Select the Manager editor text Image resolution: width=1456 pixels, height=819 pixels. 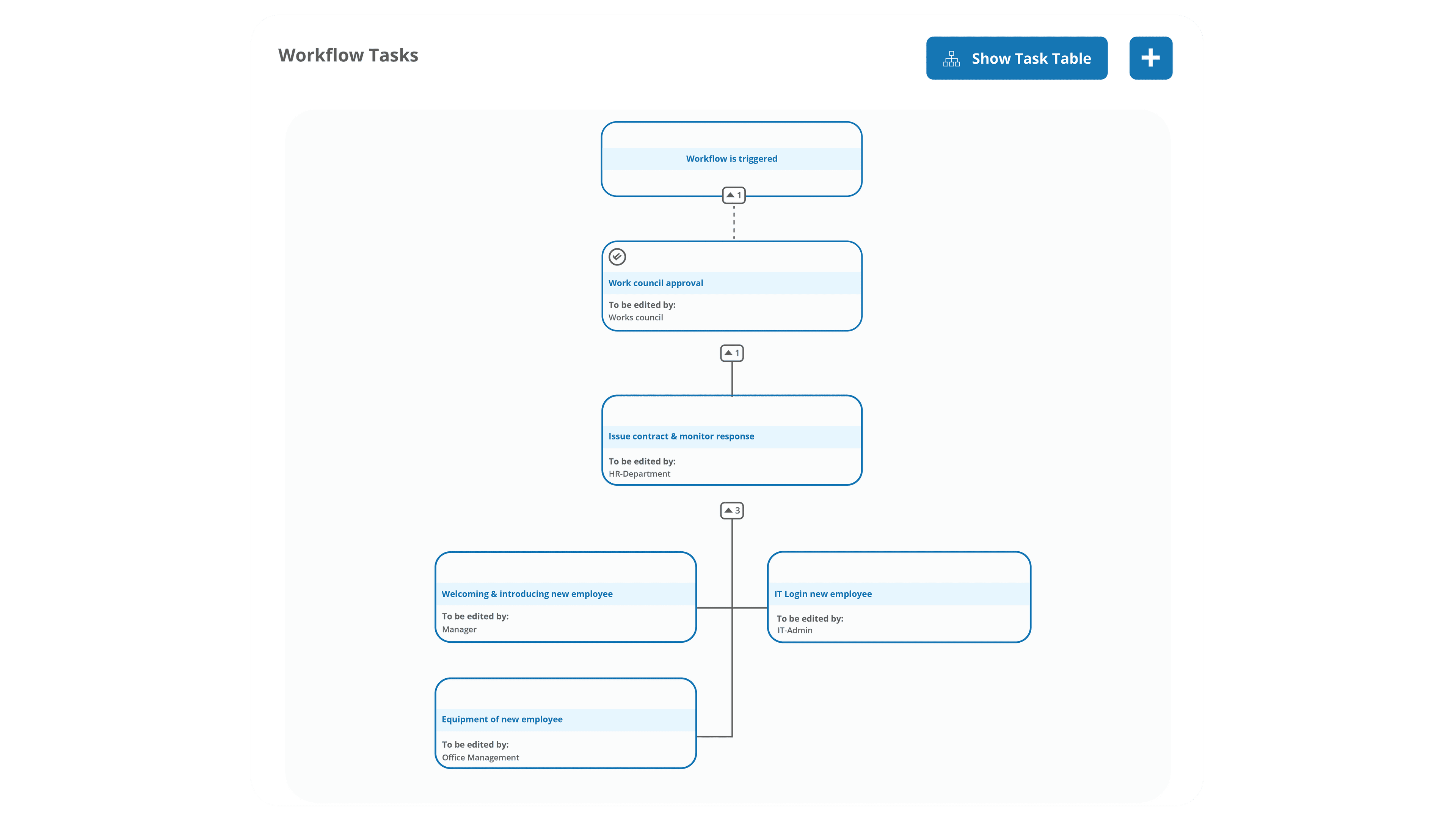(459, 630)
